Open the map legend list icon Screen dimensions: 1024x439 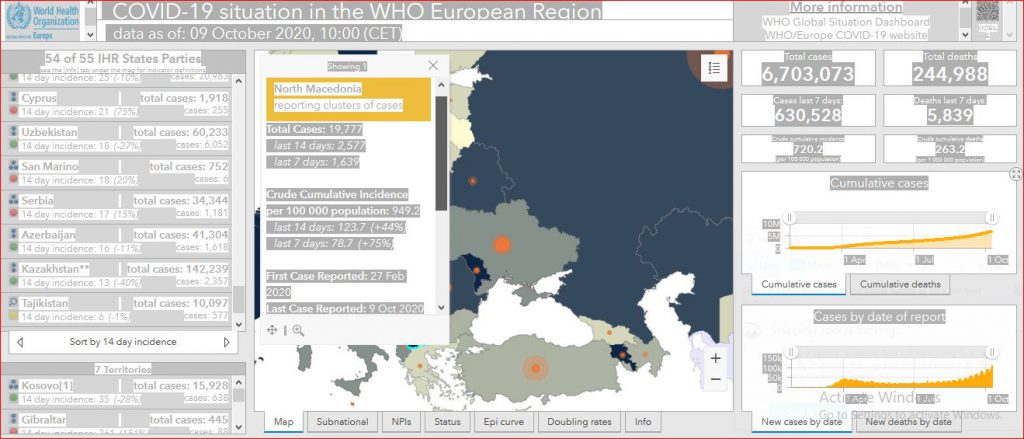tap(714, 67)
